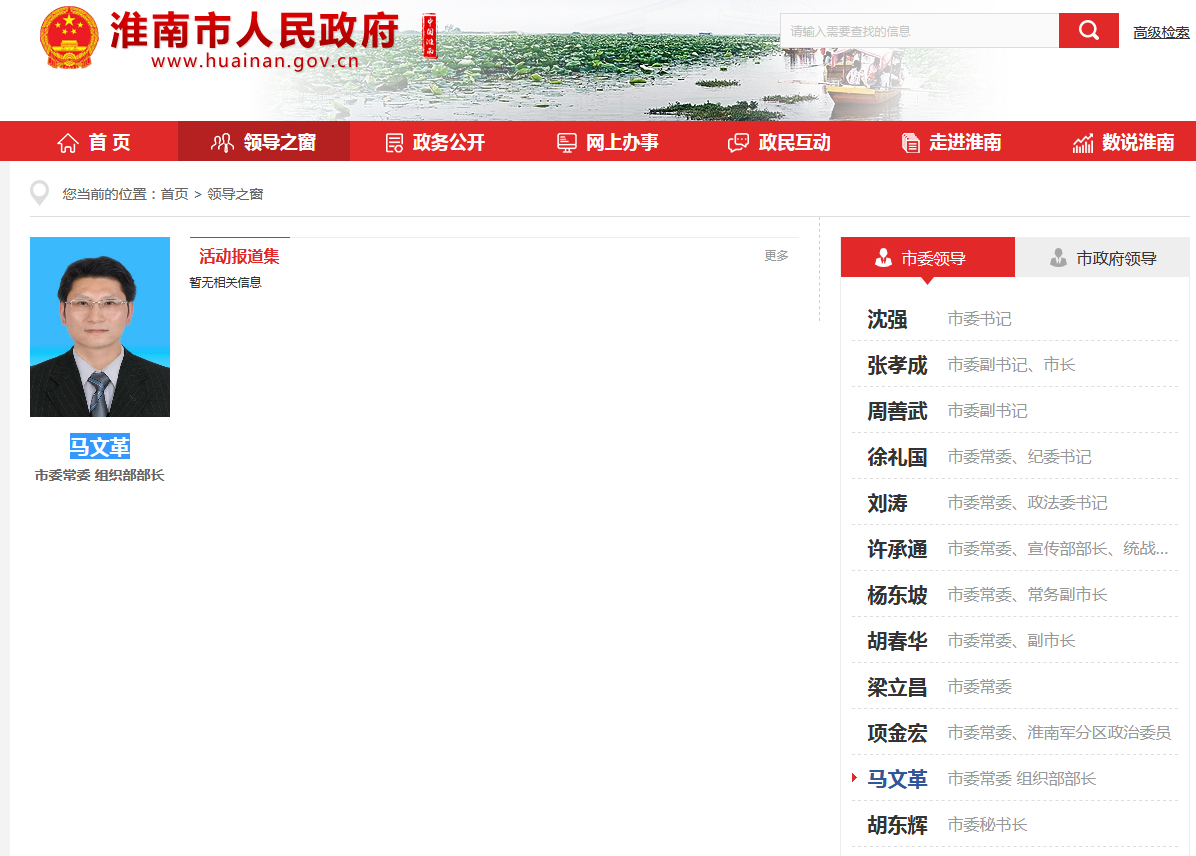Open leader 周善武 in the list
This screenshot has height=856, width=1196.
pos(897,411)
